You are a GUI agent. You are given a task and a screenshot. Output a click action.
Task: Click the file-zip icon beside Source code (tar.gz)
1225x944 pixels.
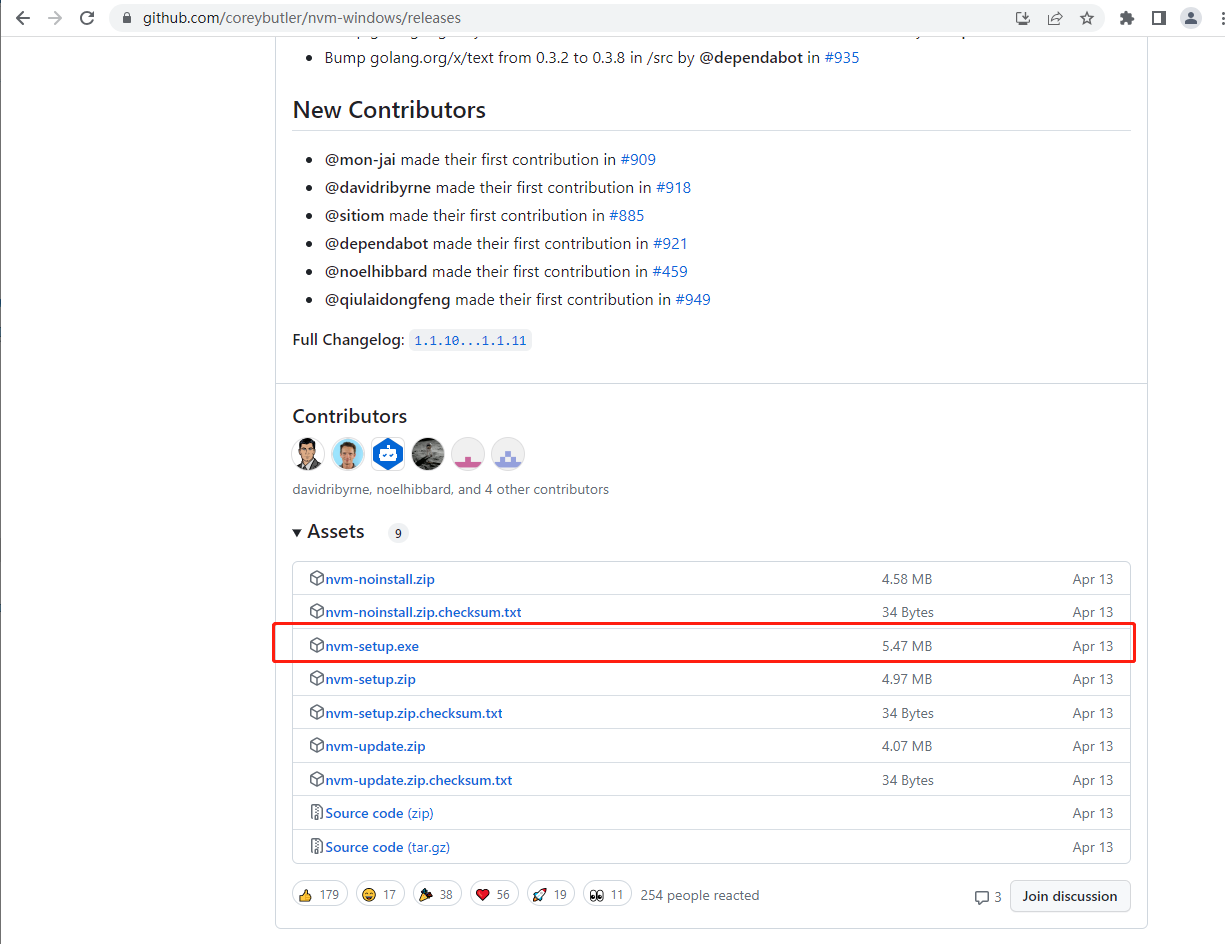pos(317,846)
